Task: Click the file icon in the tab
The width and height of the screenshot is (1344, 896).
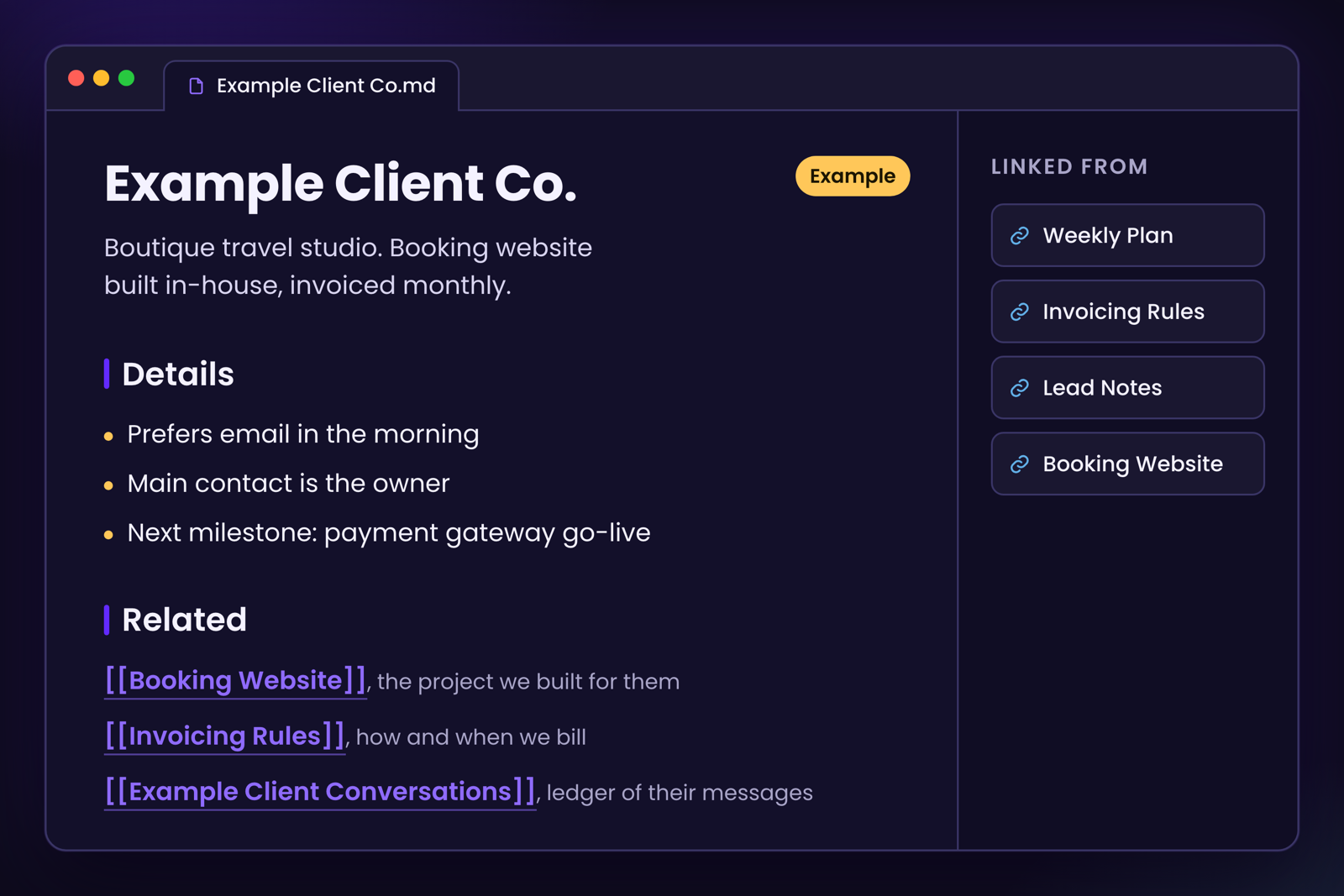Action: pyautogui.click(x=197, y=86)
